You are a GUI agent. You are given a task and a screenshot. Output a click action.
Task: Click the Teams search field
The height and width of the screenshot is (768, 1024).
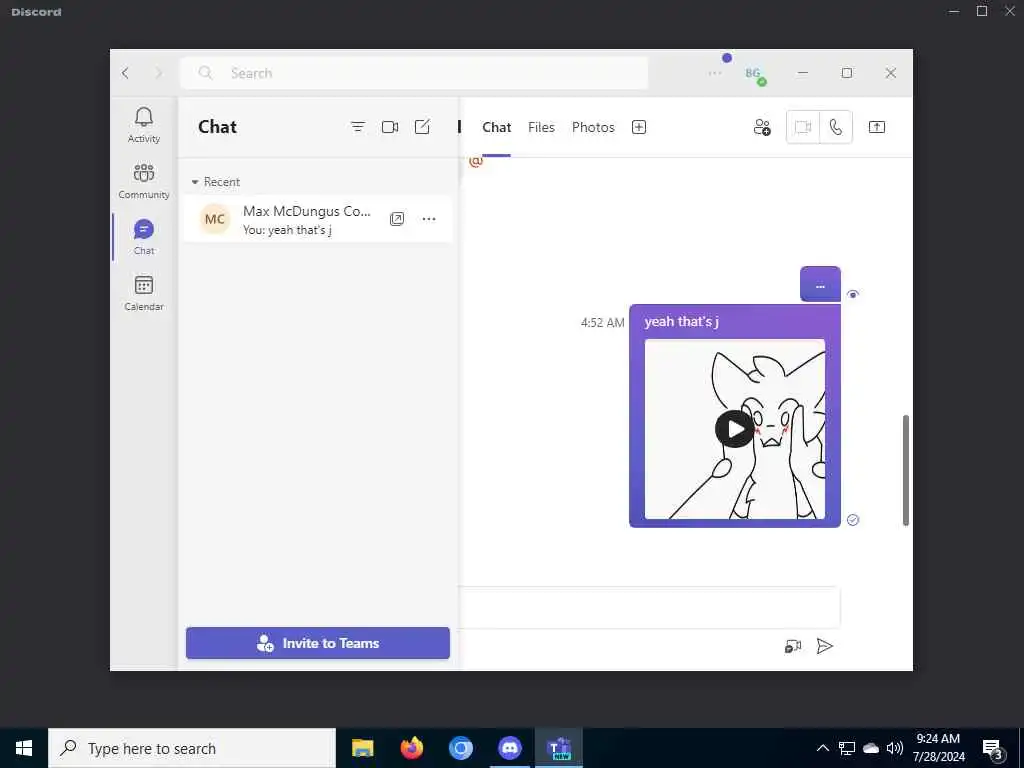(414, 73)
